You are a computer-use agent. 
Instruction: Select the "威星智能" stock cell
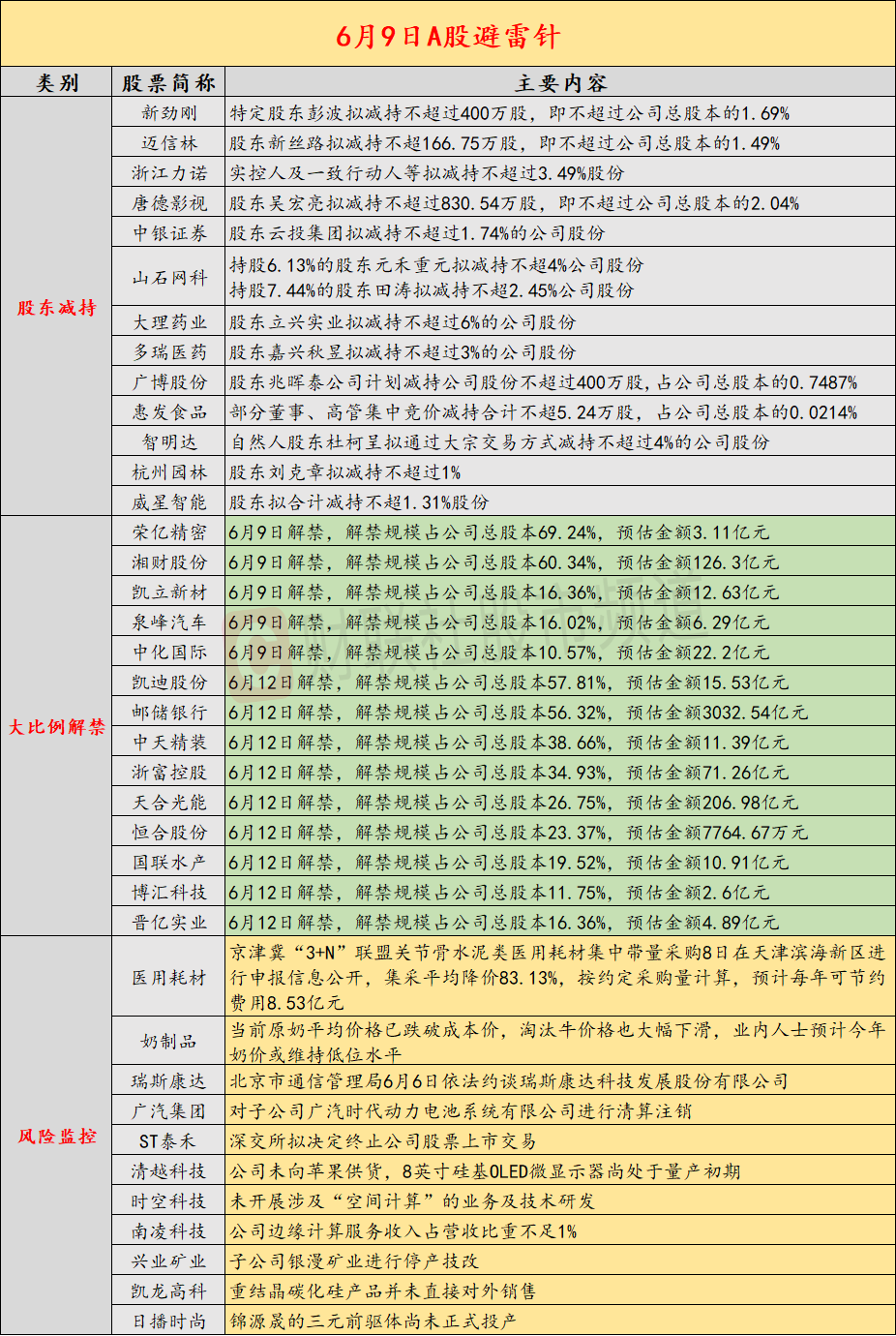169,502
